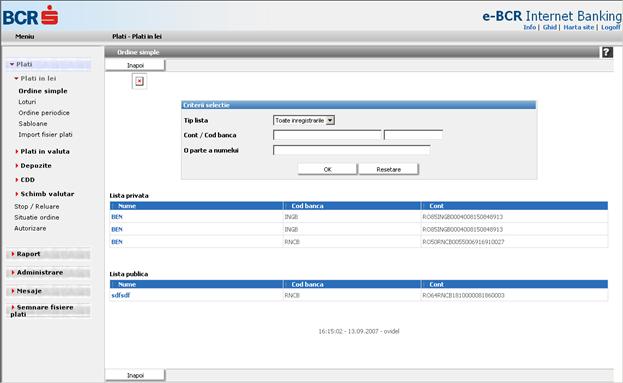Open the Tip lista dropdown arrow
This screenshot has height=383, width=623.
coord(330,120)
